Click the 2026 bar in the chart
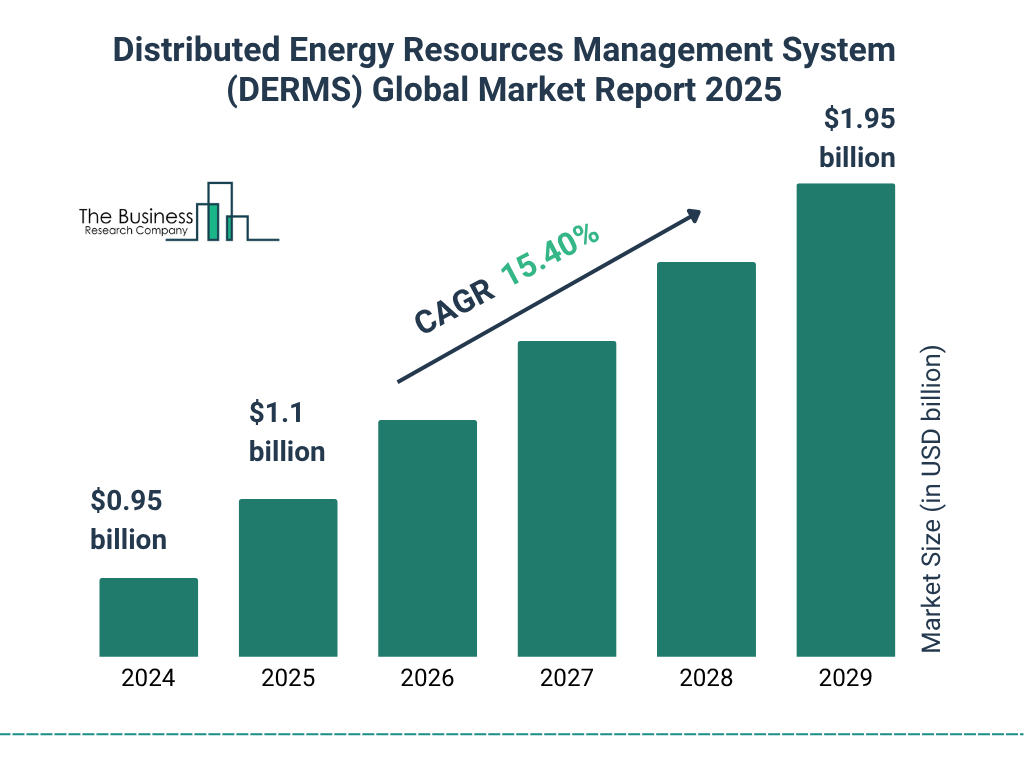This screenshot has height=768, width=1024. 427,538
